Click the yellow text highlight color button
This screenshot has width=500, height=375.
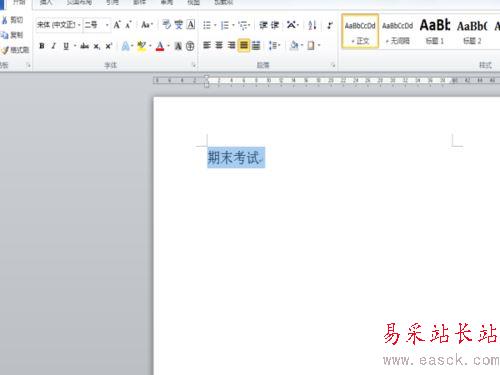pyautogui.click(x=142, y=46)
